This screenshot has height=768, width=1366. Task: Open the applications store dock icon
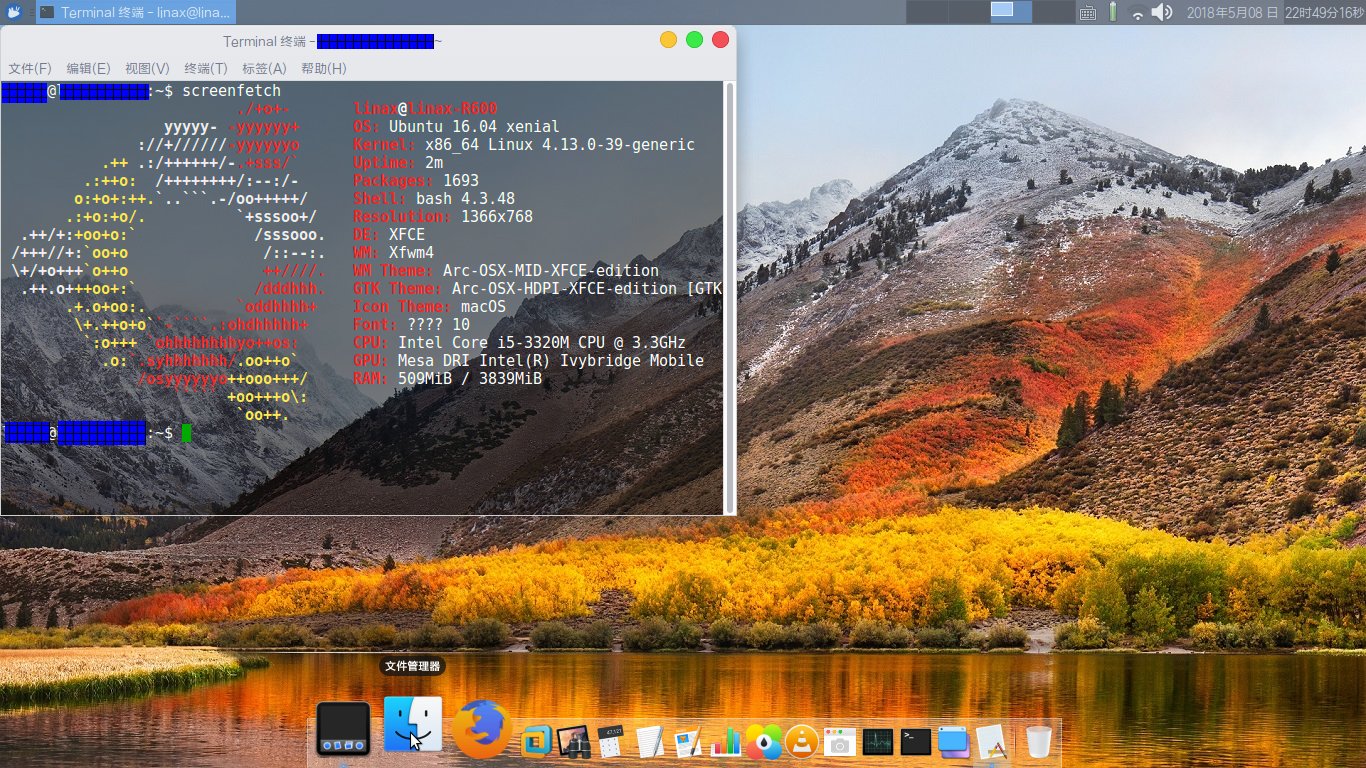991,741
